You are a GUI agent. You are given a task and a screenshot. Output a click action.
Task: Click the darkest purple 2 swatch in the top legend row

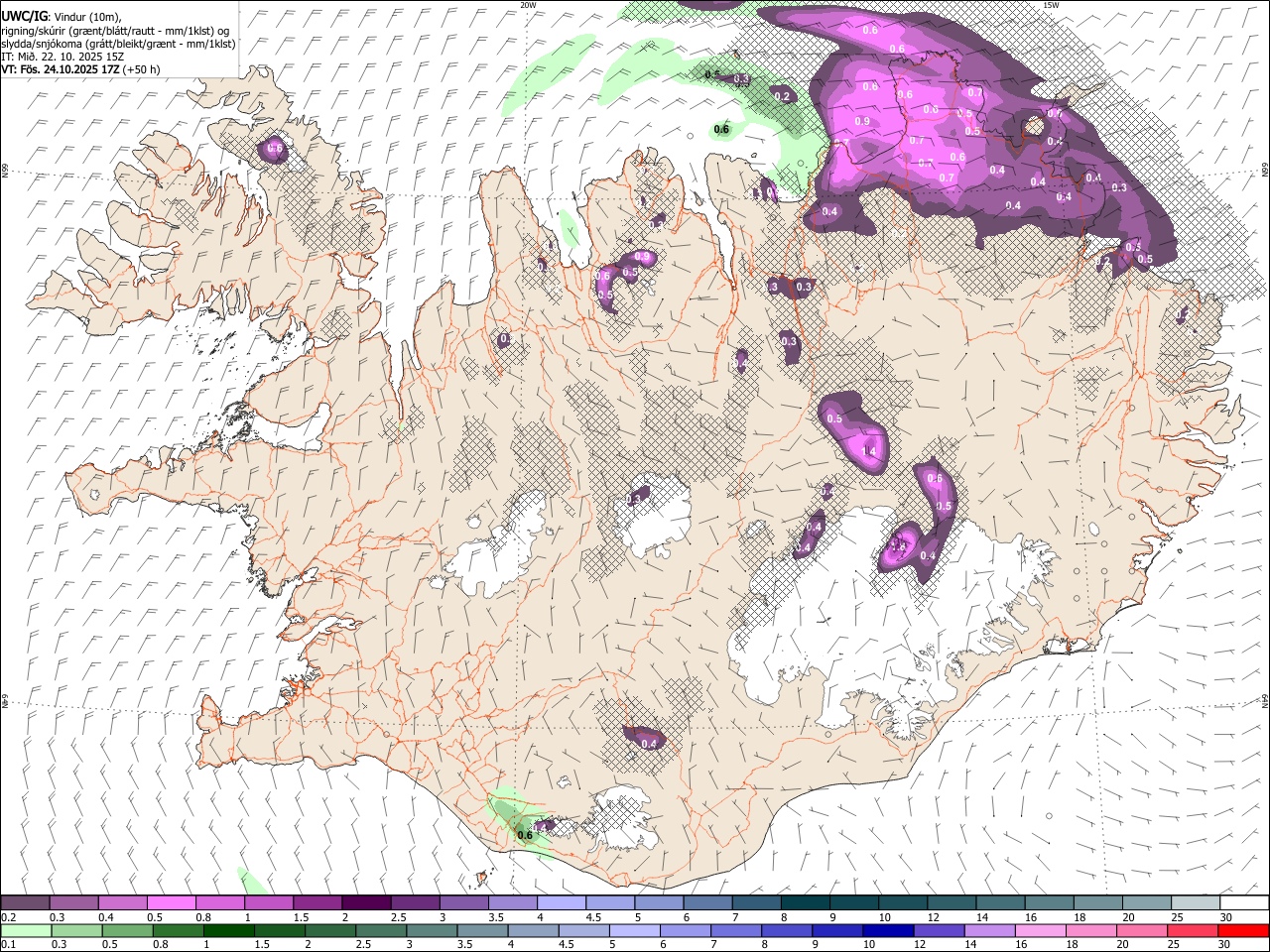[366, 902]
